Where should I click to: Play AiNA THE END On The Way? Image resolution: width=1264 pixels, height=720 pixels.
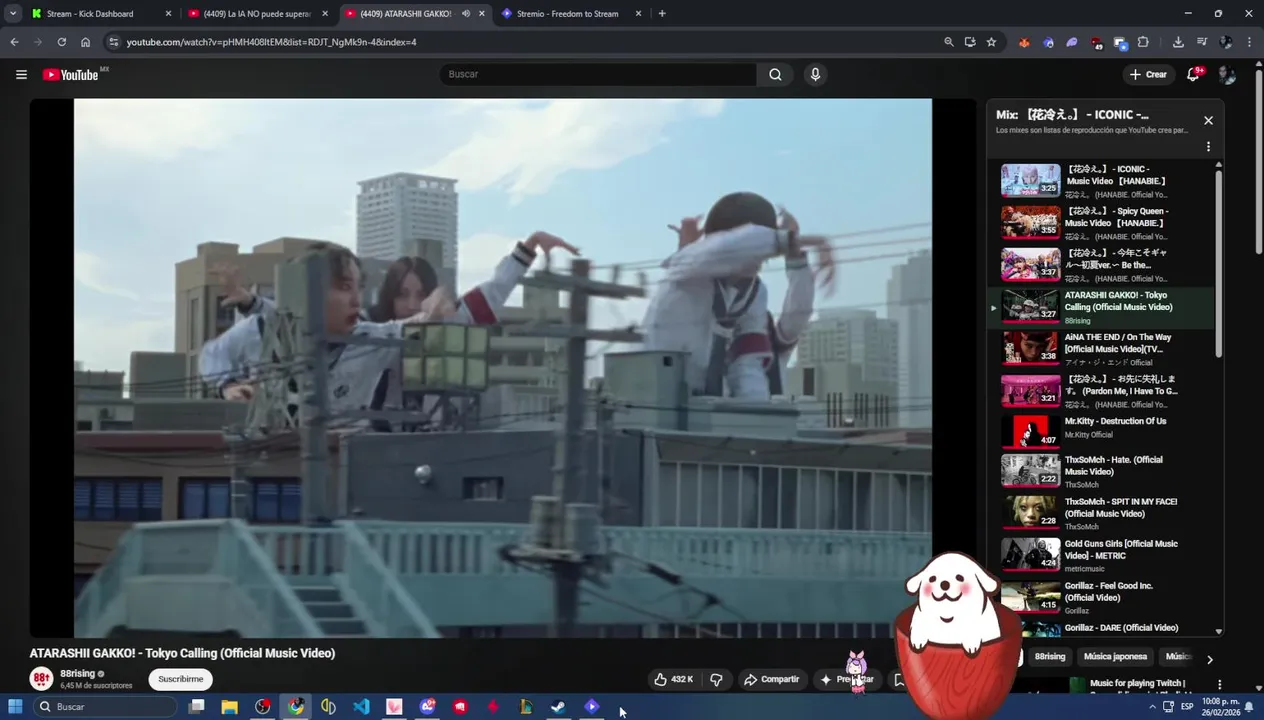click(x=1103, y=349)
